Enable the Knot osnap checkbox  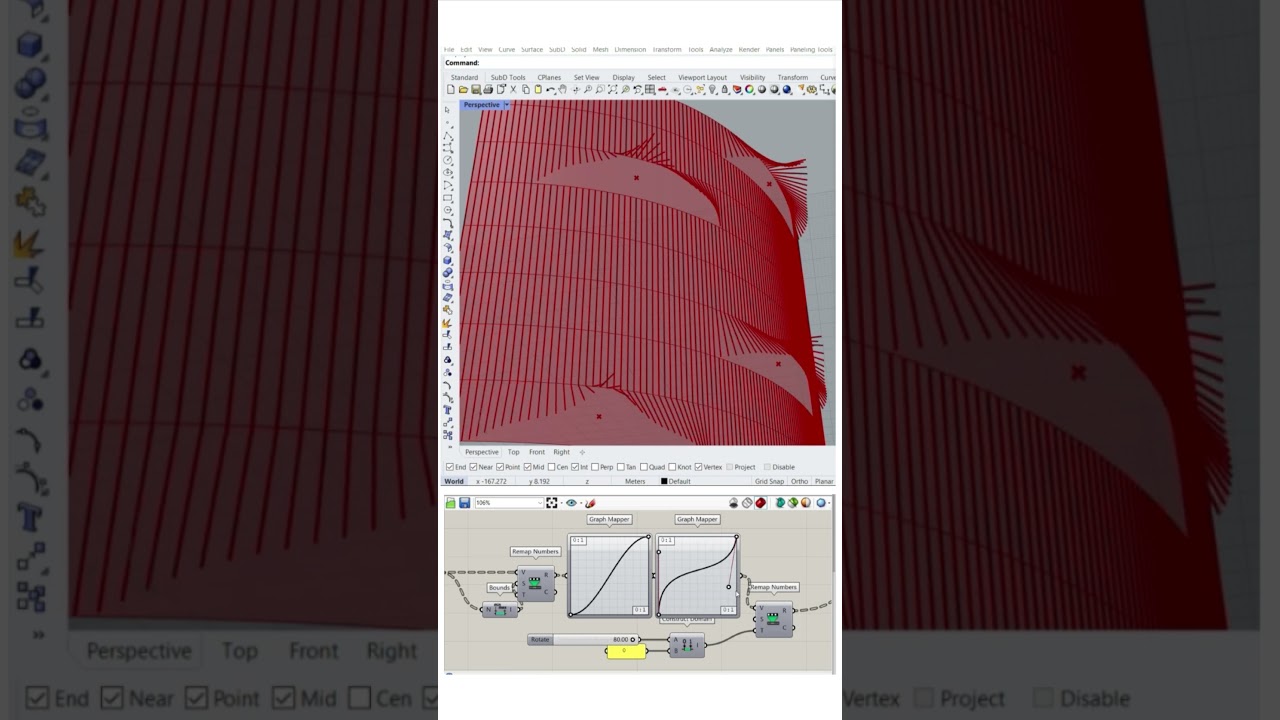click(x=672, y=467)
